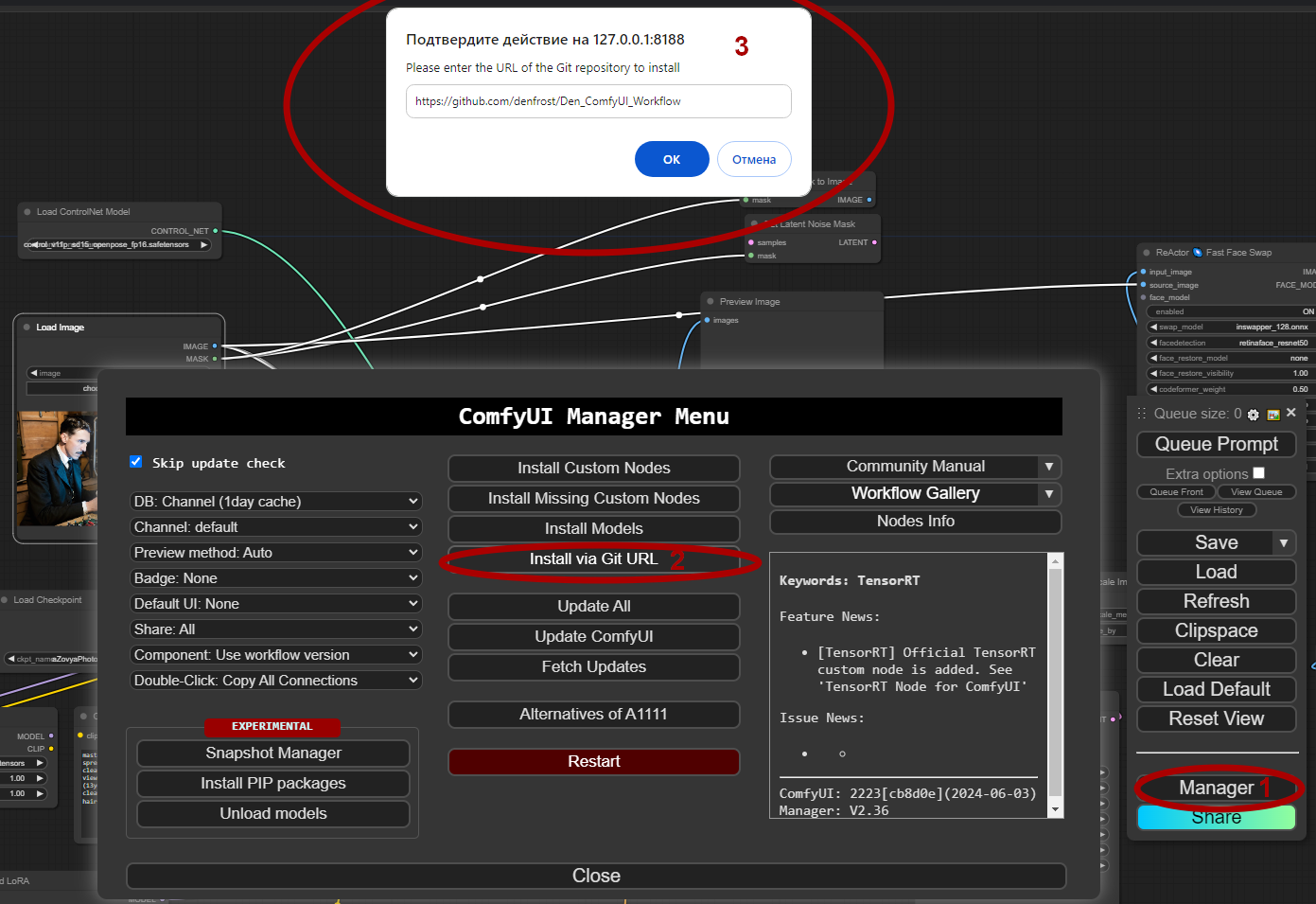Open the Badge: None dropdown
The height and width of the screenshot is (904, 1316).
point(276,577)
